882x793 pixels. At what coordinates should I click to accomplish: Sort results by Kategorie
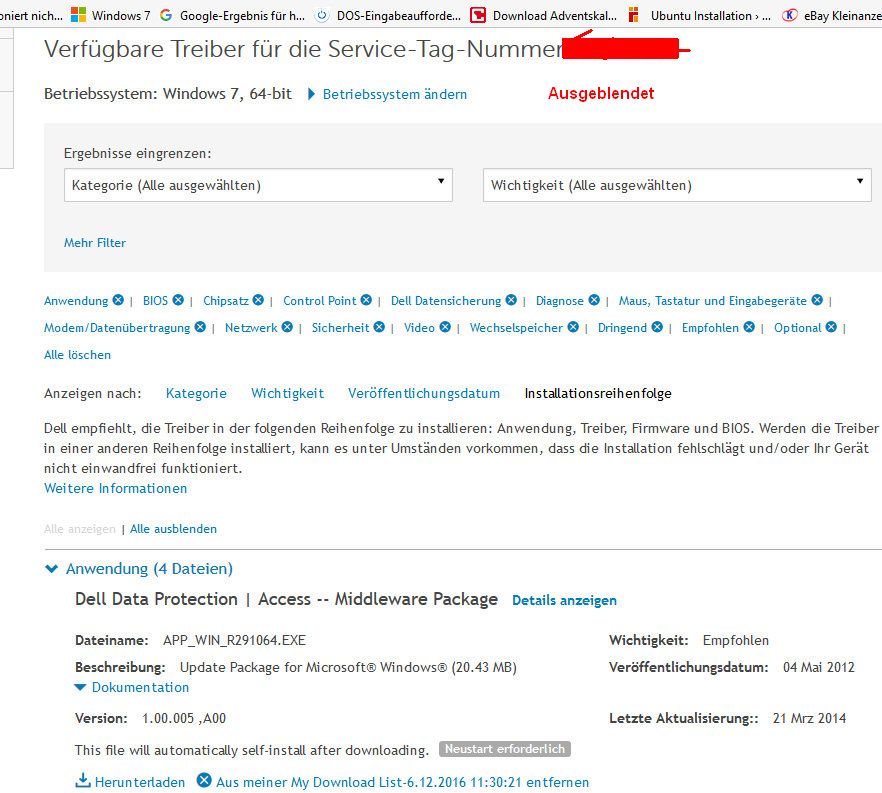pos(196,393)
